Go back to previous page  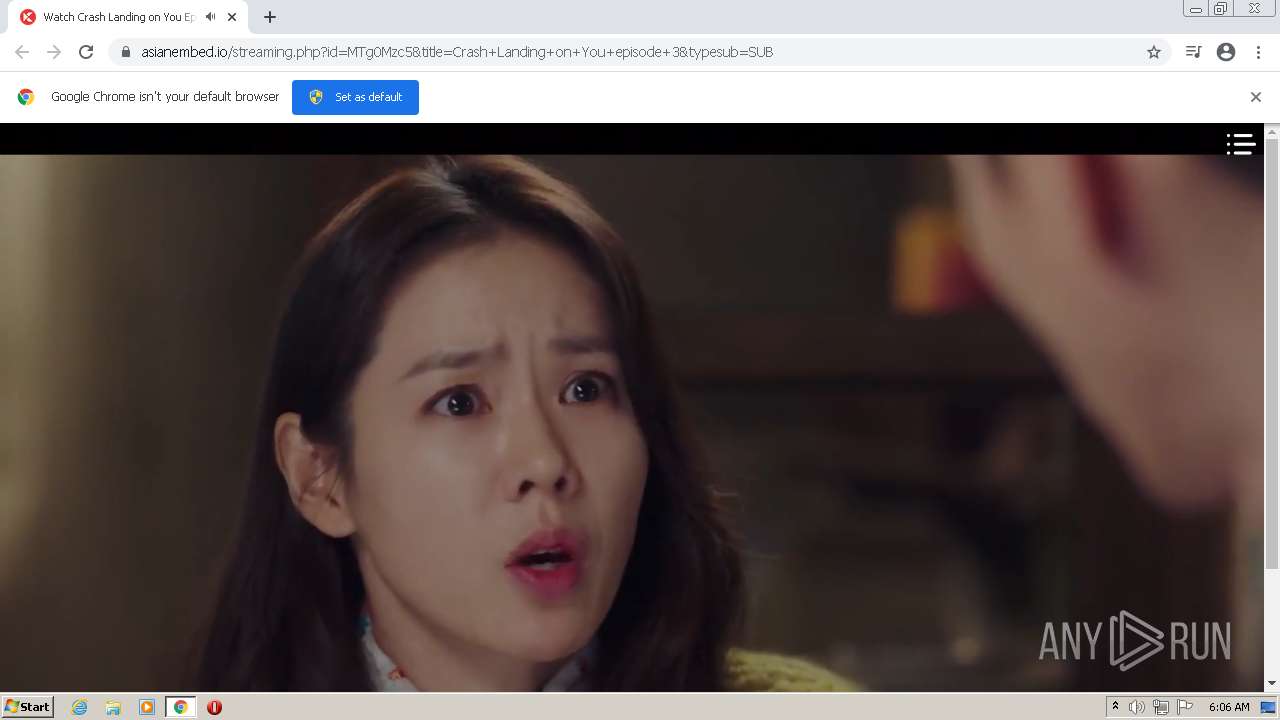tap(22, 52)
